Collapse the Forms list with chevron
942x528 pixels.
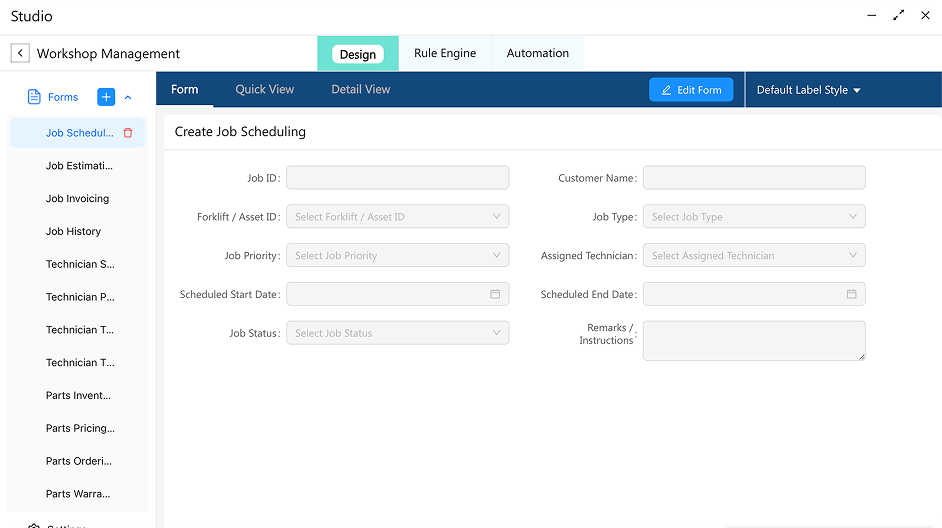(x=128, y=97)
